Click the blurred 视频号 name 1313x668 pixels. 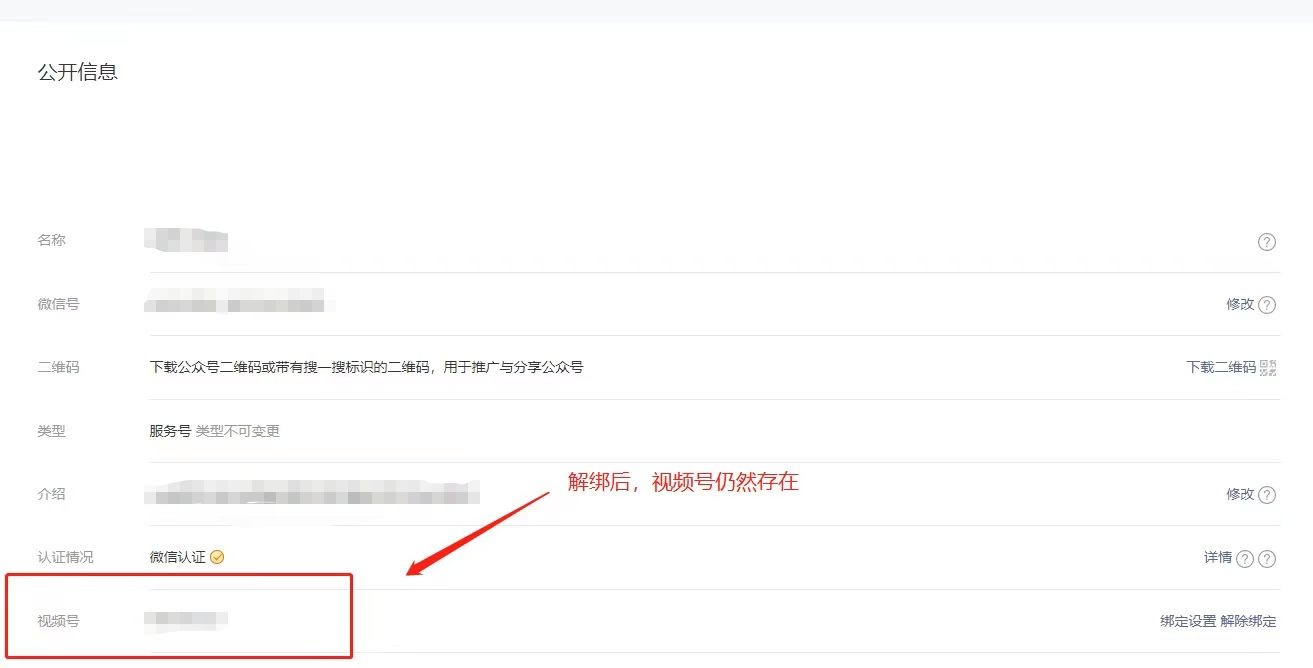pos(187,620)
